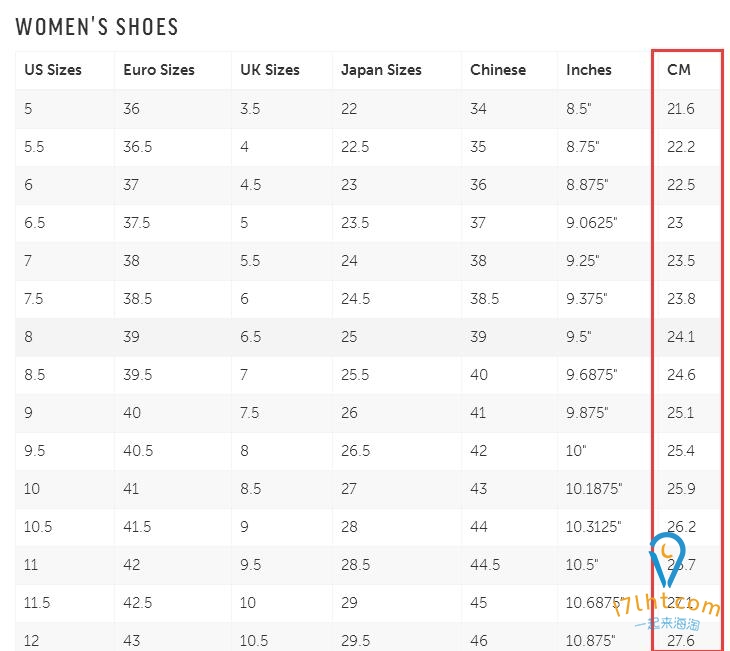
Task: Select the Chinese size 44.5 cell
Action: [485, 564]
